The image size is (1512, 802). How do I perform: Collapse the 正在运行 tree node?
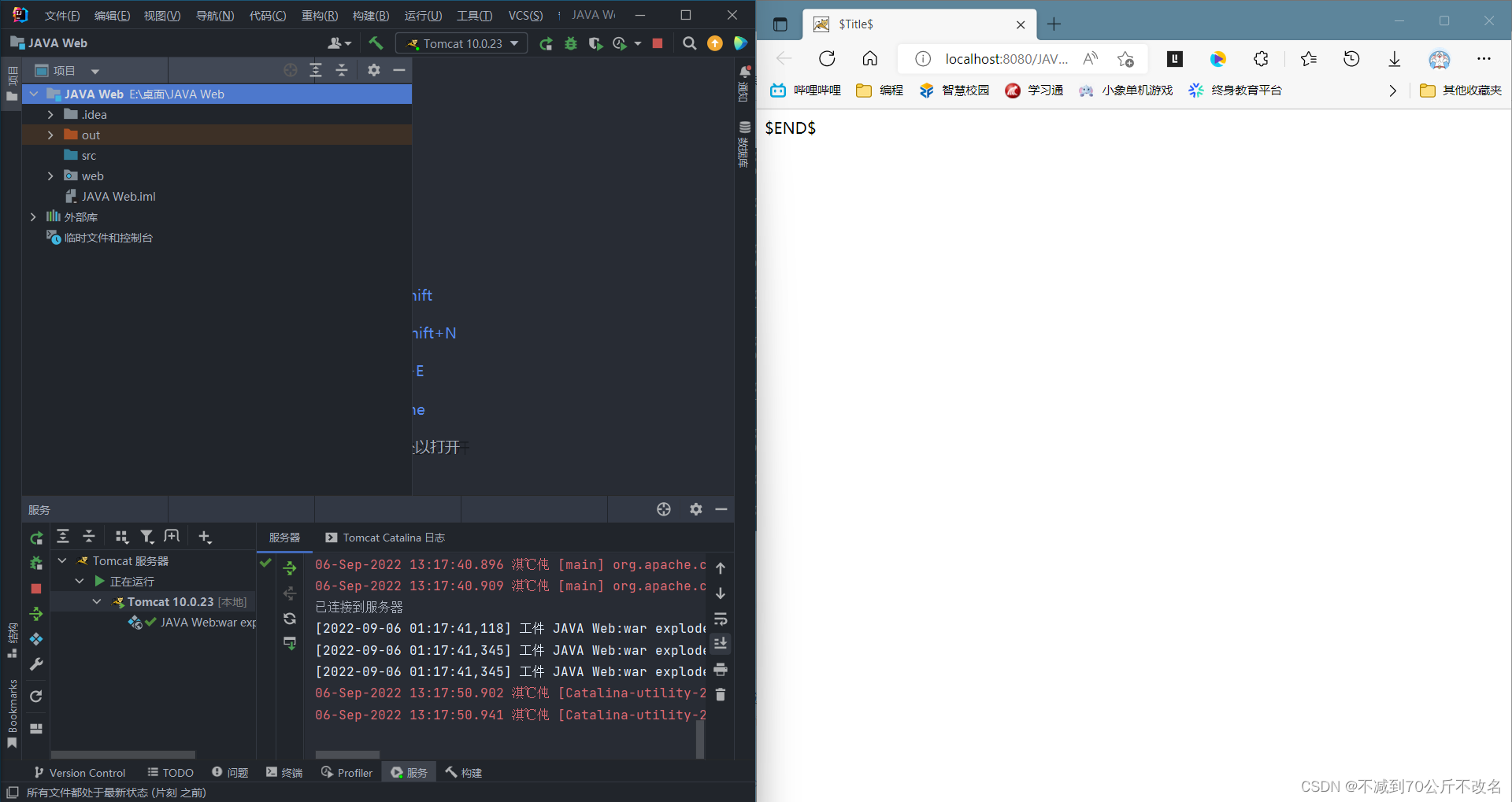click(79, 581)
